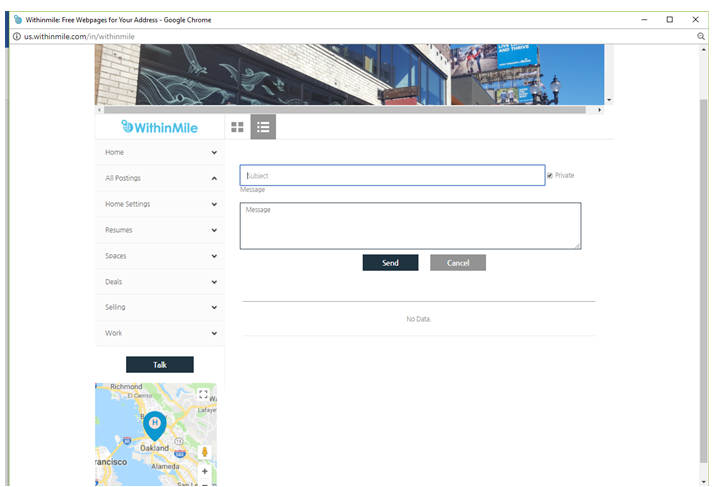Viewport: 714px width, 487px height.
Task: Expand the Resumes chevron
Action: click(214, 231)
